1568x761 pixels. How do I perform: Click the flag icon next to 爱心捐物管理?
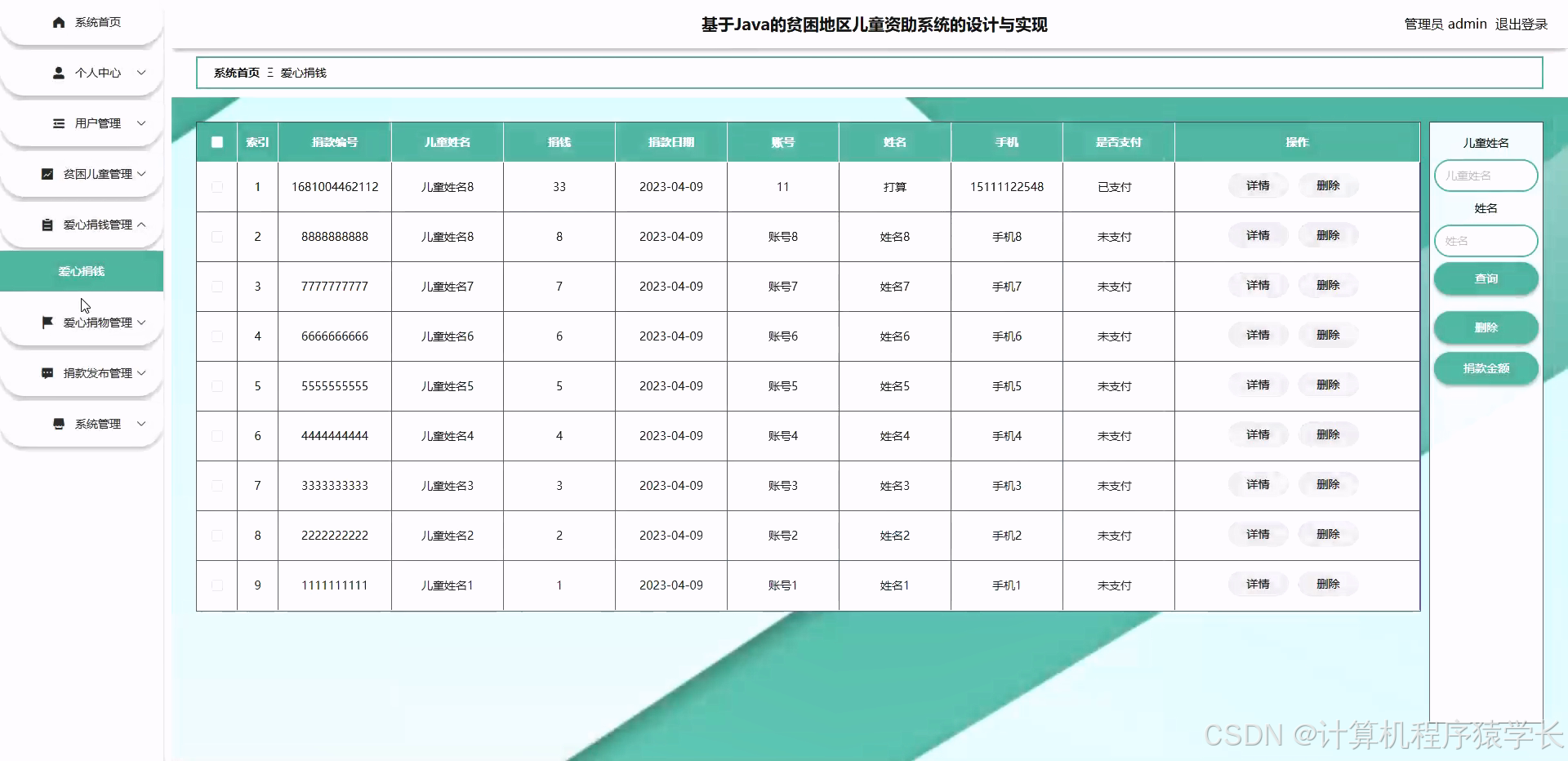[x=47, y=322]
